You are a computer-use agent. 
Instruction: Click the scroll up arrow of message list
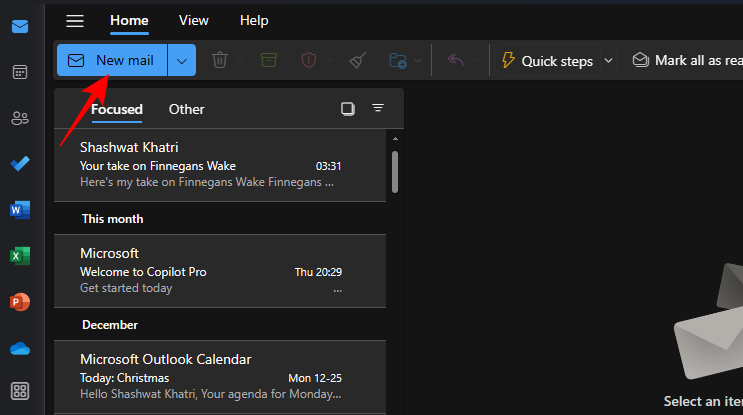[x=395, y=139]
